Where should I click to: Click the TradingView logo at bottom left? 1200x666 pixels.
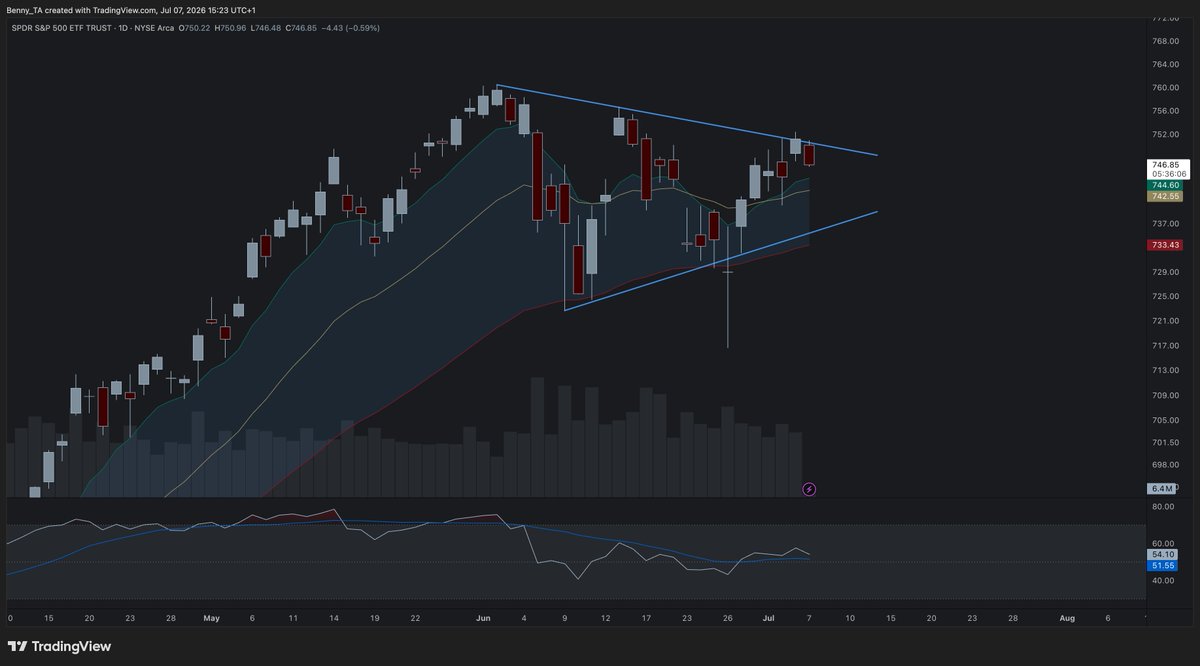tap(60, 646)
